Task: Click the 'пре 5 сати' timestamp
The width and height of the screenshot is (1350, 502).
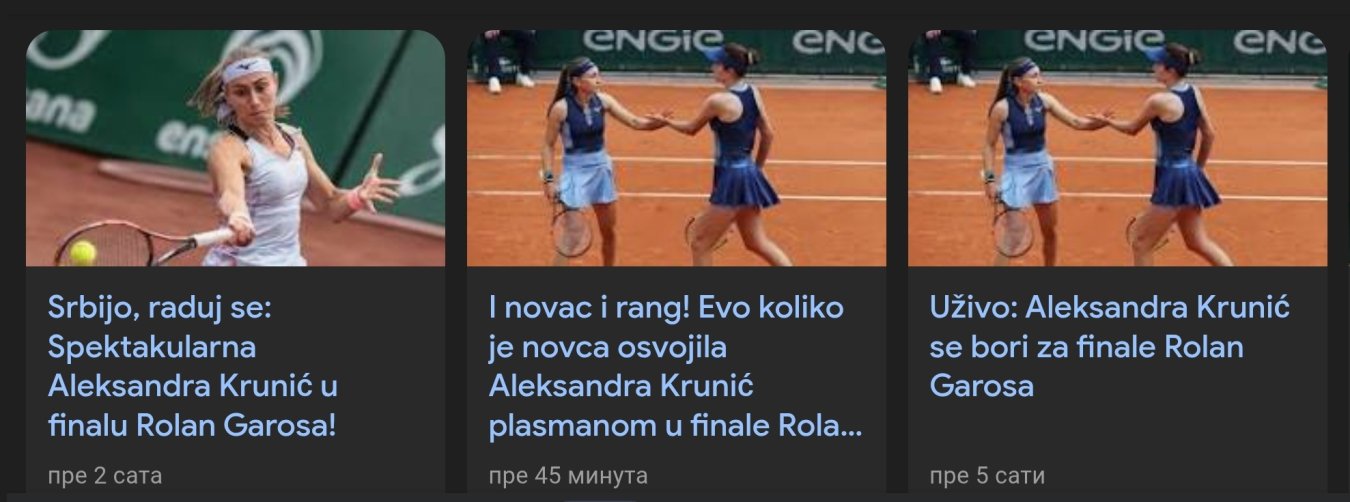Action: pos(987,475)
